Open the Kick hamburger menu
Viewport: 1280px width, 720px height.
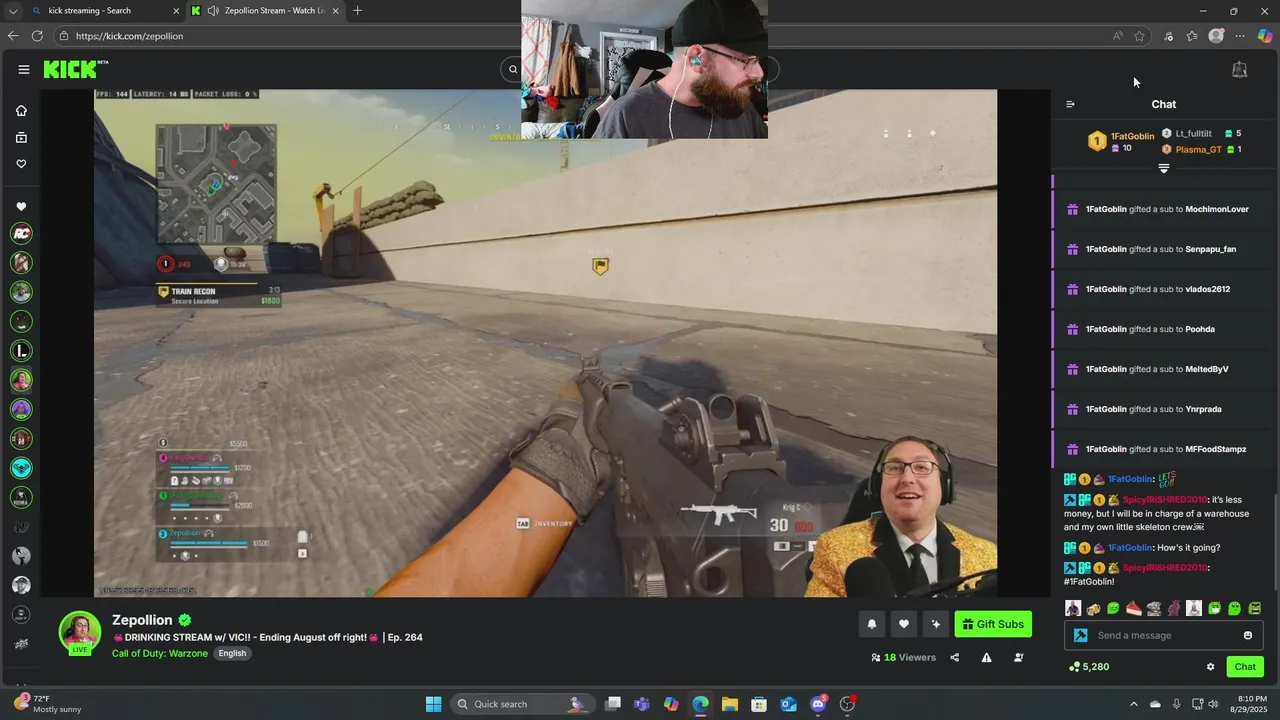pos(23,69)
